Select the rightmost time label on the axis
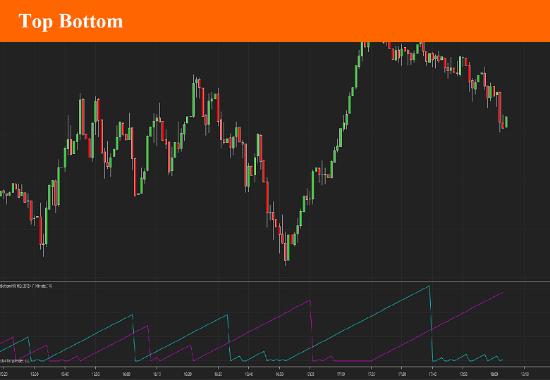This screenshot has height=380, width=550. click(x=524, y=374)
